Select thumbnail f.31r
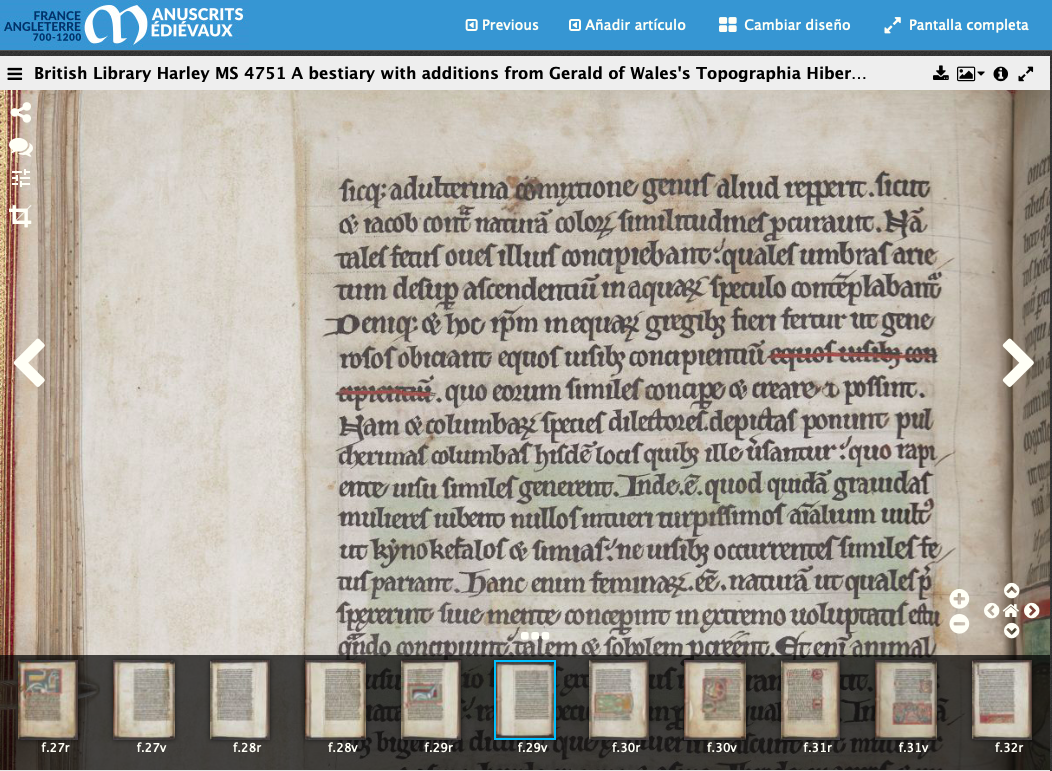Viewport: 1052px width, 771px height. point(810,699)
